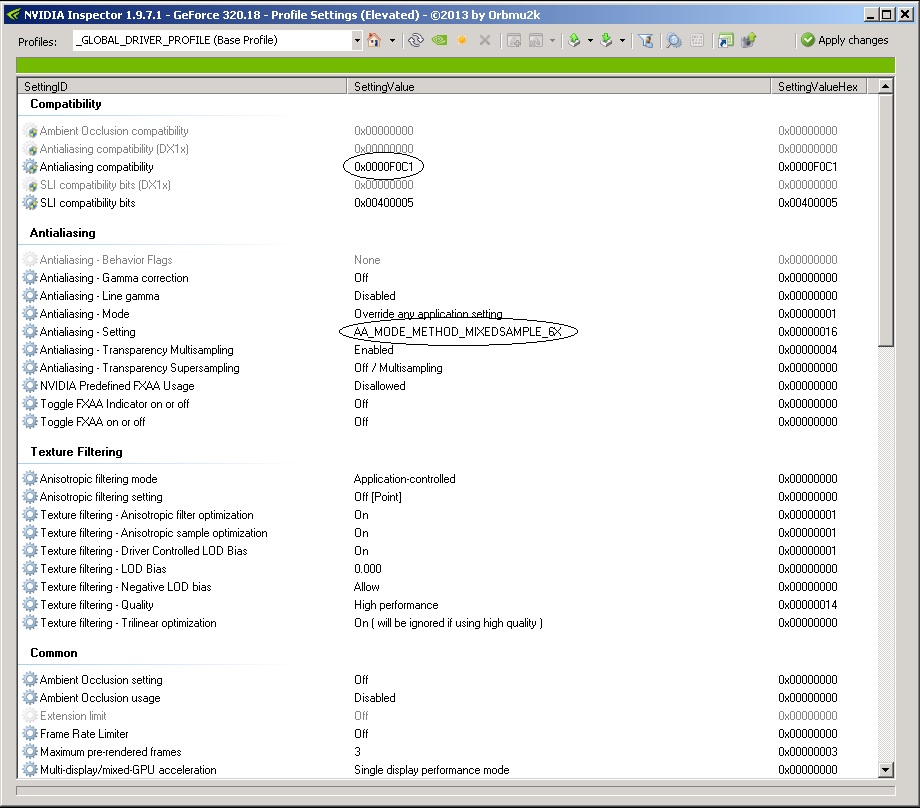Click the Texture filtering - Quality gear icon

click(30, 605)
